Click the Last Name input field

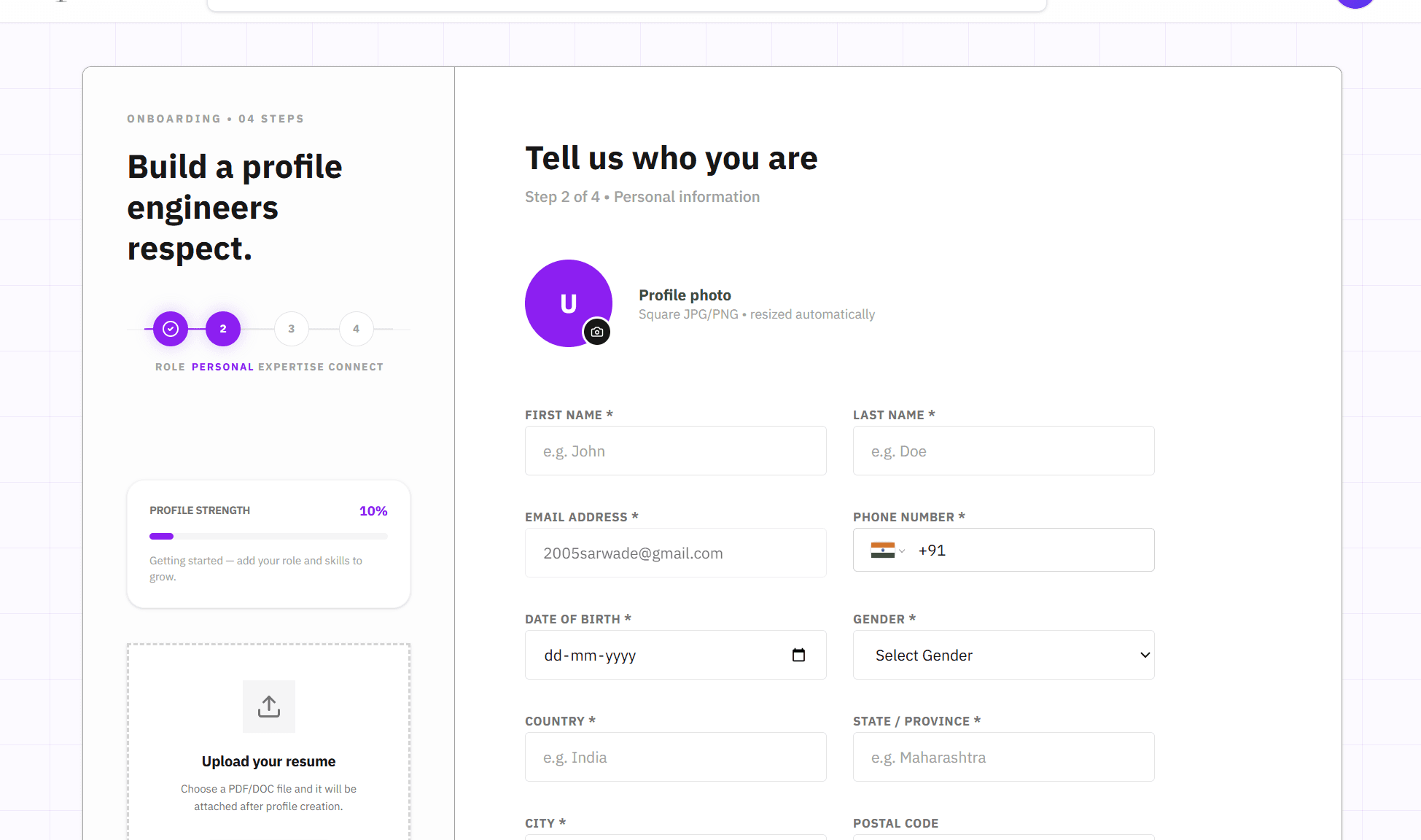1004,451
